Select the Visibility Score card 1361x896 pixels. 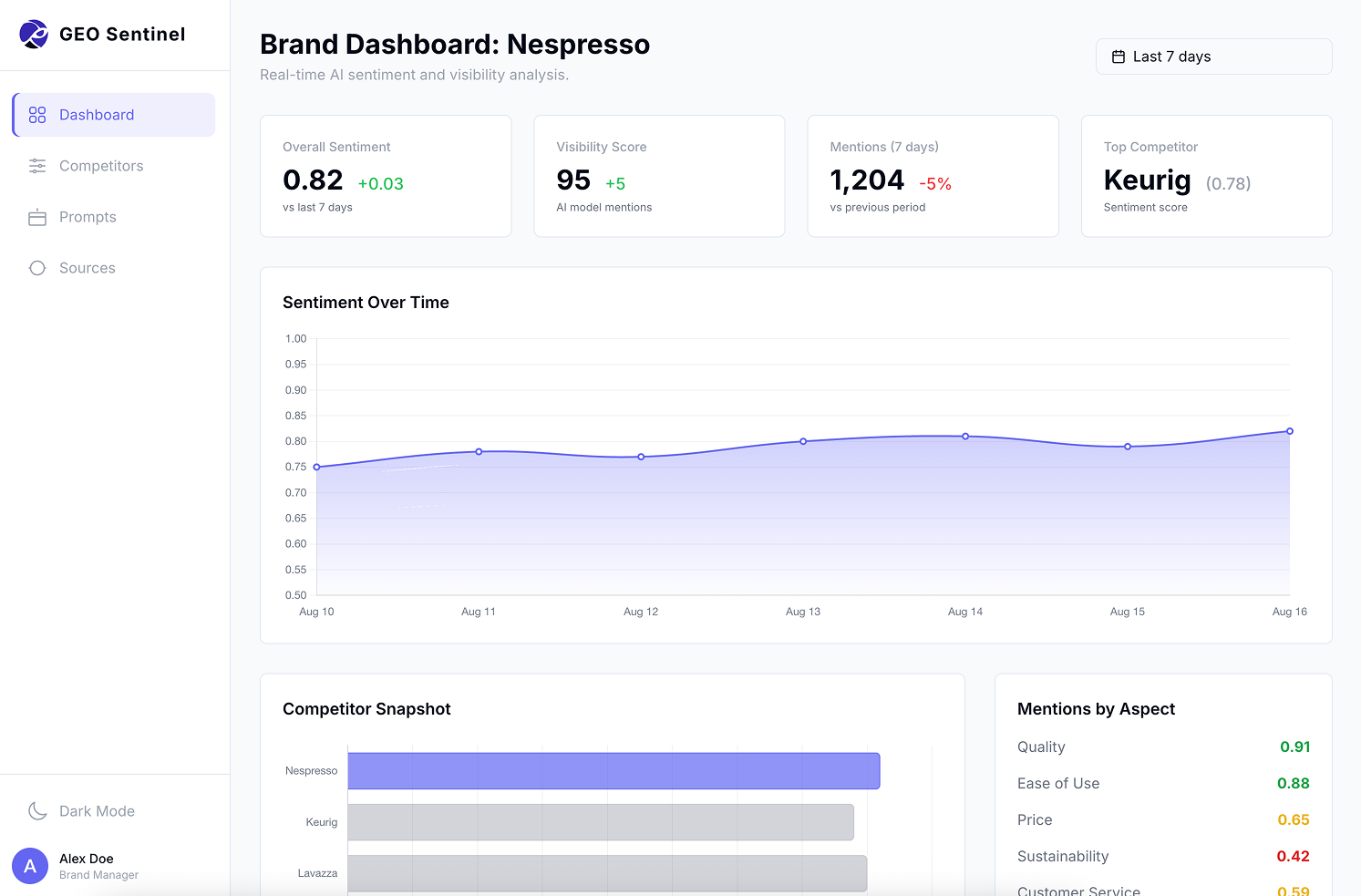coord(659,176)
